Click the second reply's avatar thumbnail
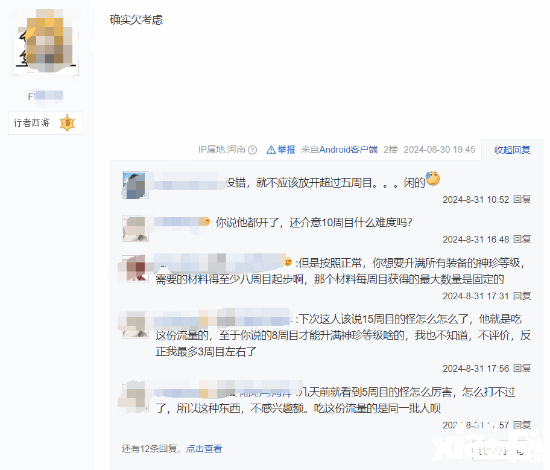Viewport: 550px width, 470px height. [135, 229]
